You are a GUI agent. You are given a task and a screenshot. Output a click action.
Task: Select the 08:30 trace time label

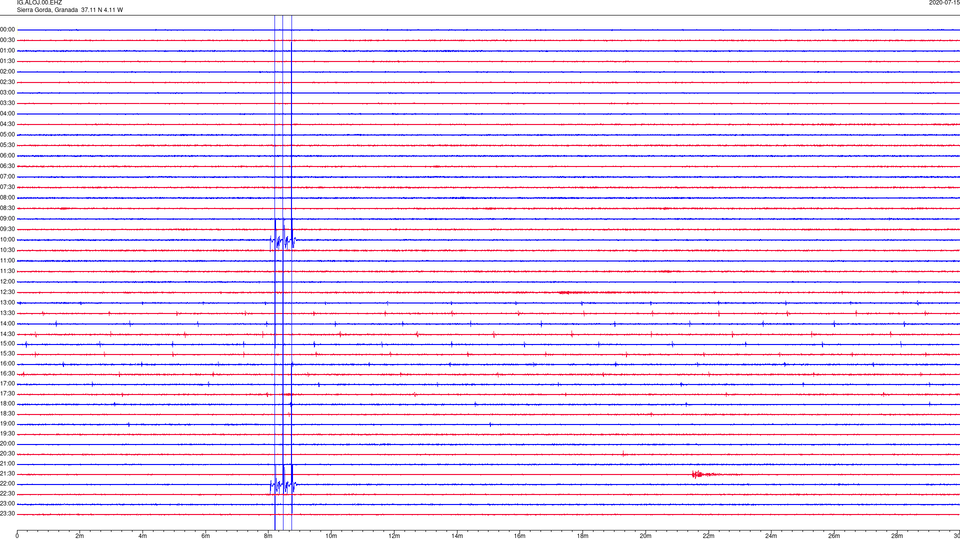(x=8, y=208)
